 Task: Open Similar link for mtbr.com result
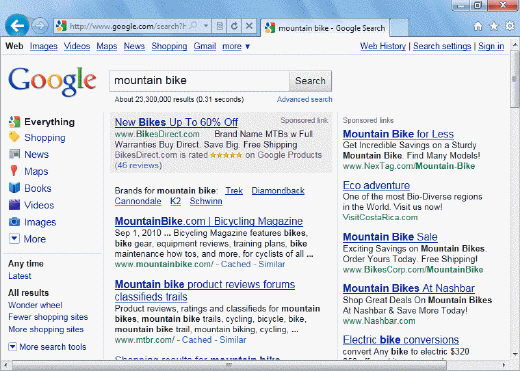tap(233, 340)
